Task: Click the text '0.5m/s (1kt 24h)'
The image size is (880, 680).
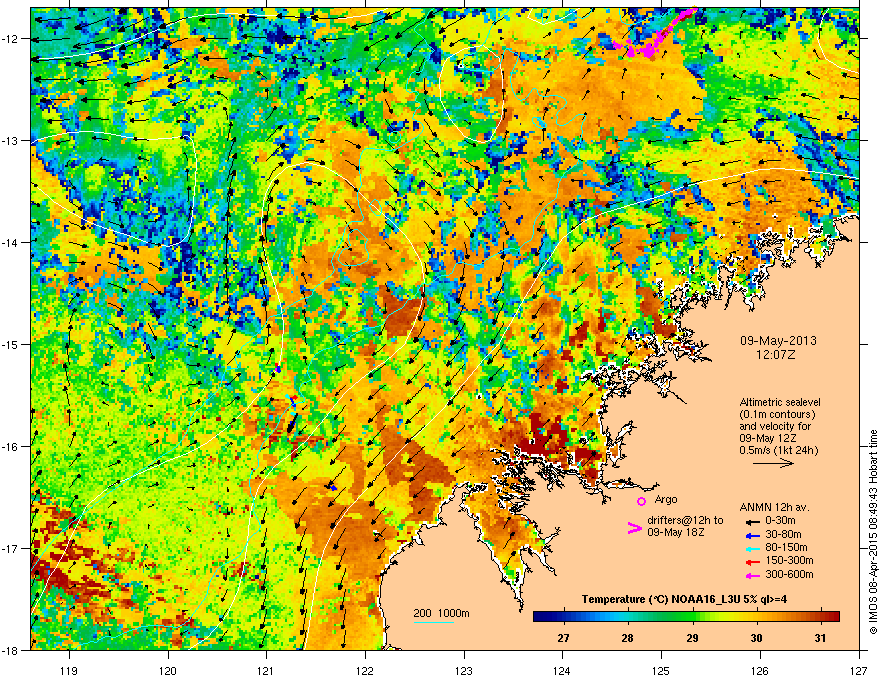Action: point(778,450)
